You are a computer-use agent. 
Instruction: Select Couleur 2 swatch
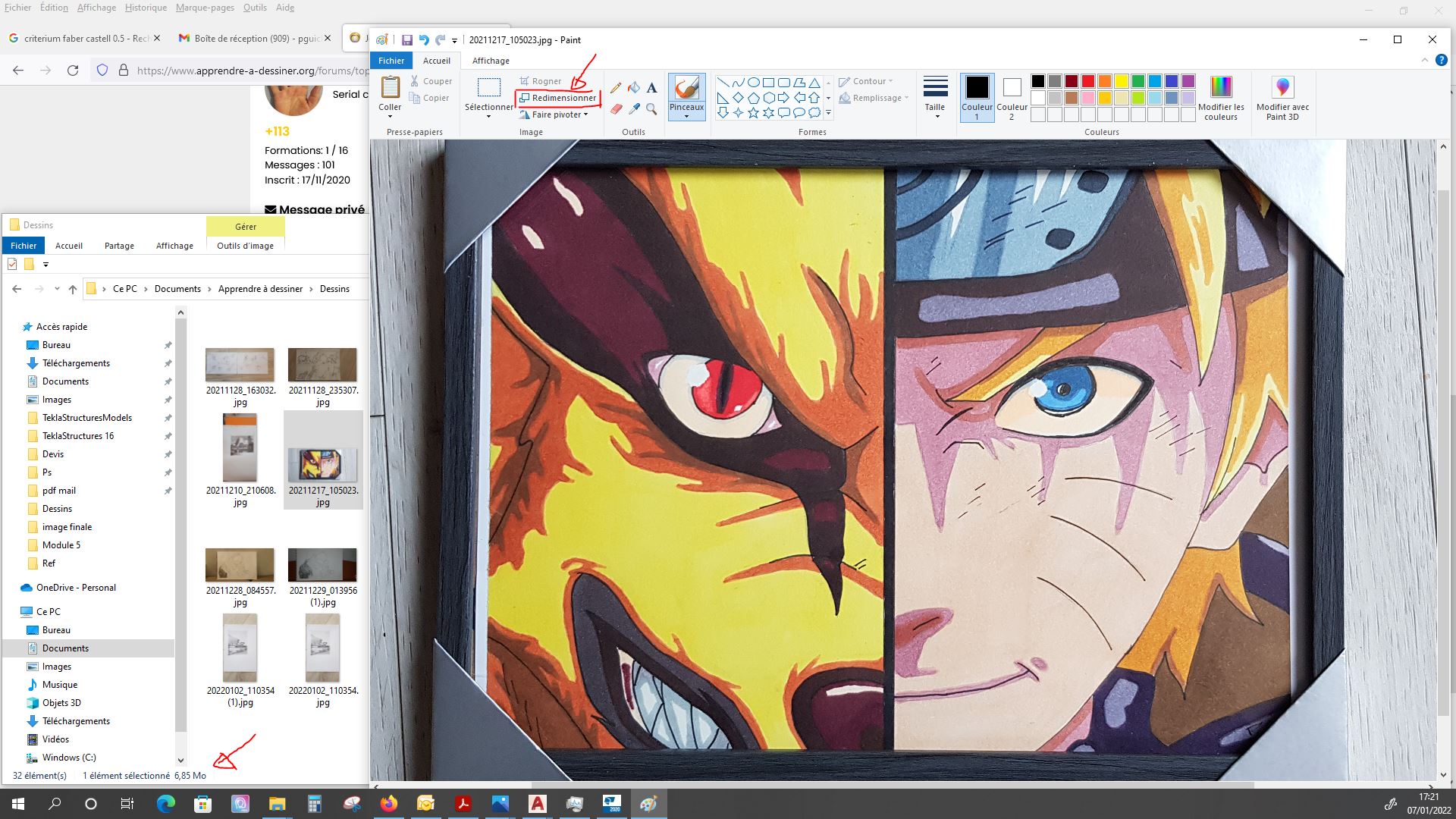pyautogui.click(x=1012, y=96)
